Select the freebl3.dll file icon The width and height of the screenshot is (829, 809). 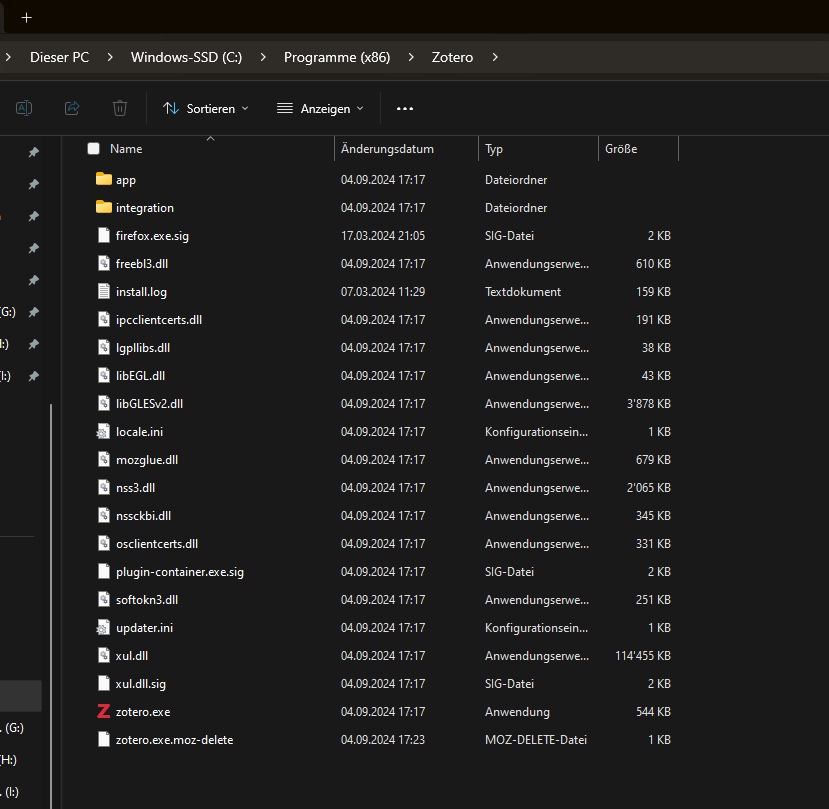point(104,263)
